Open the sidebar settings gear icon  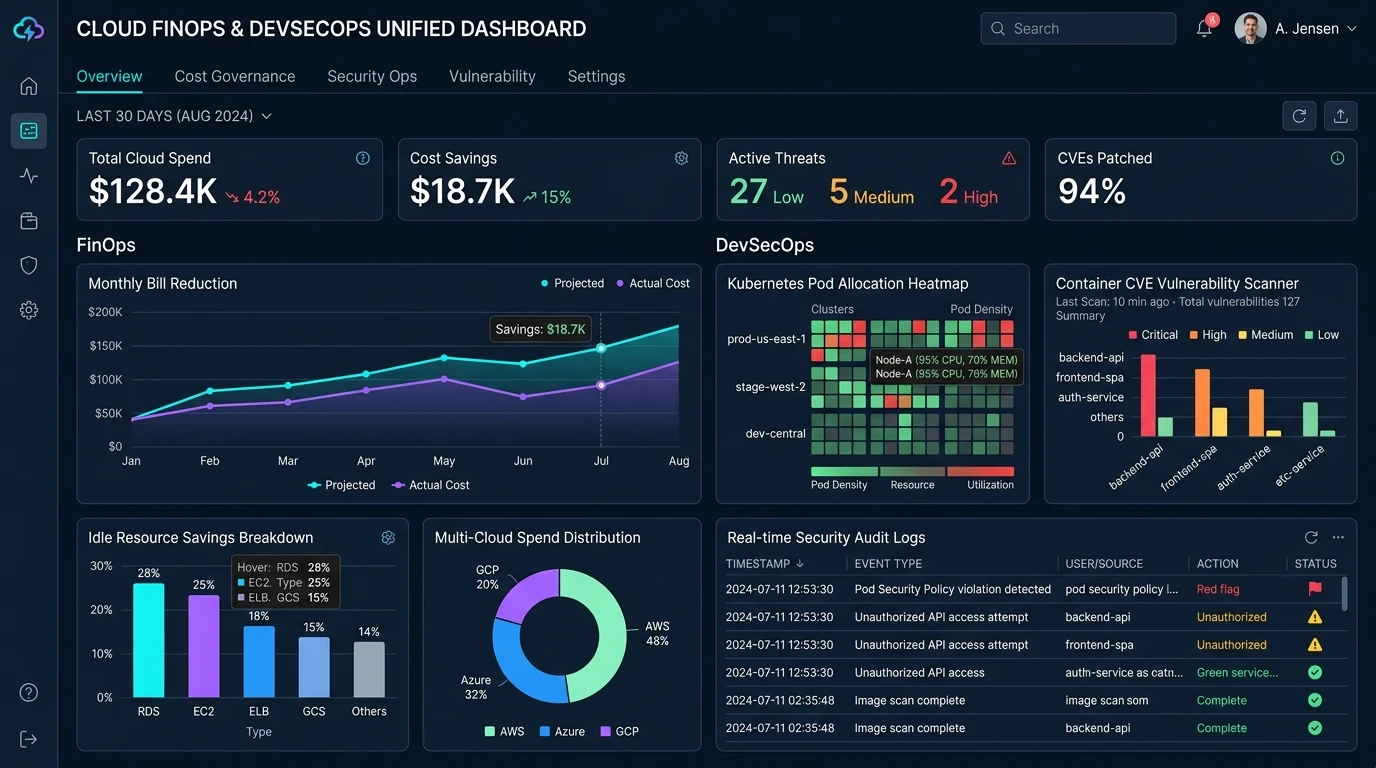tap(29, 310)
